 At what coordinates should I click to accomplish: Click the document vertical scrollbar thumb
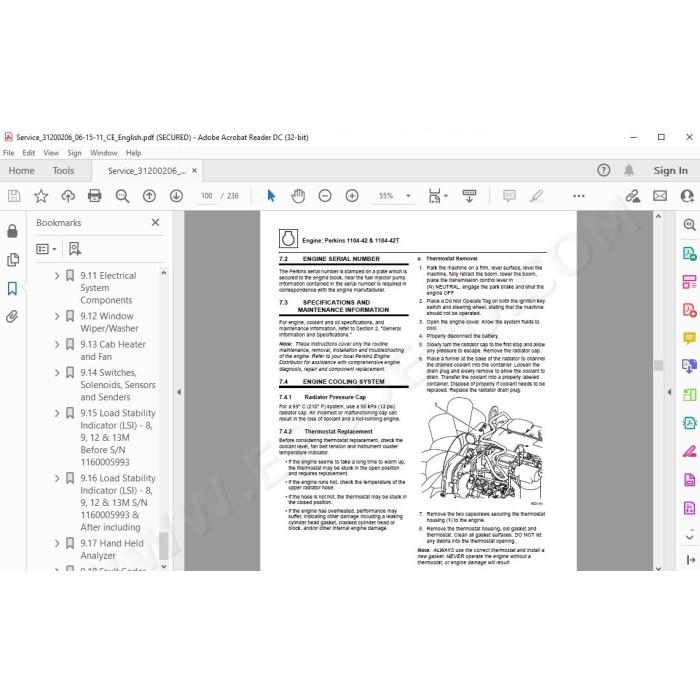(x=658, y=365)
